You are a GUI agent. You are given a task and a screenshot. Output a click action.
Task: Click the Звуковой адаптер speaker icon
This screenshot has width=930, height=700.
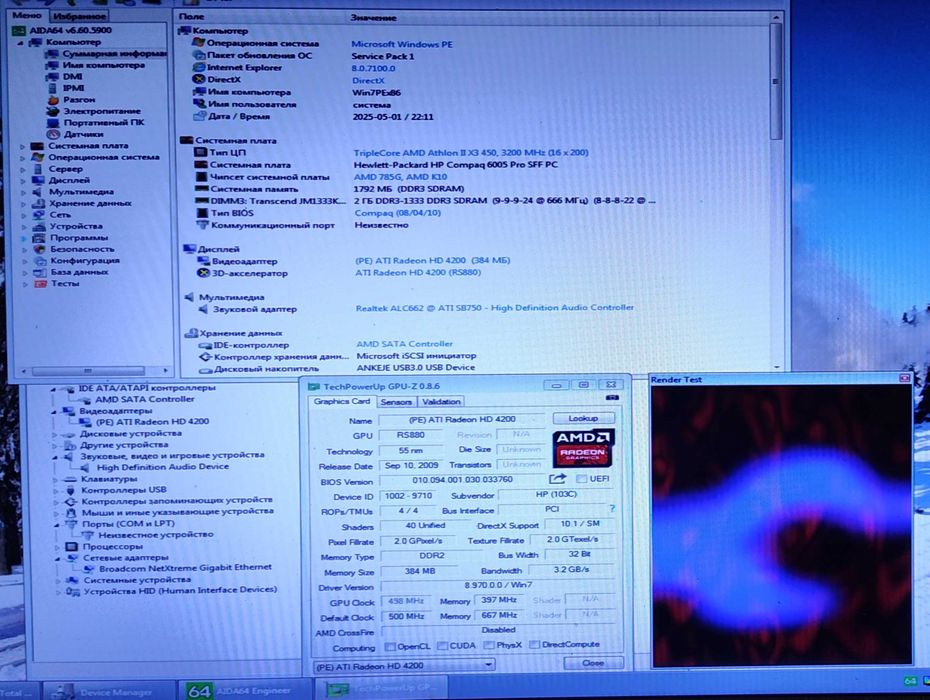(203, 309)
